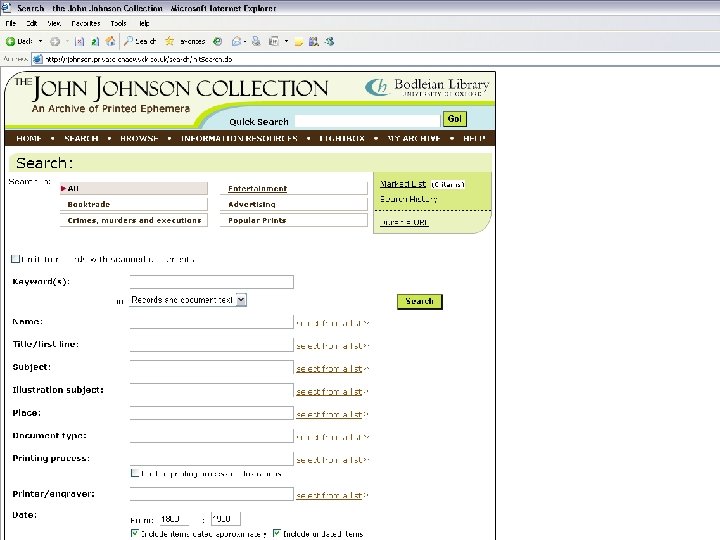Open the Tools menu
720x540 pixels.
(x=118, y=23)
